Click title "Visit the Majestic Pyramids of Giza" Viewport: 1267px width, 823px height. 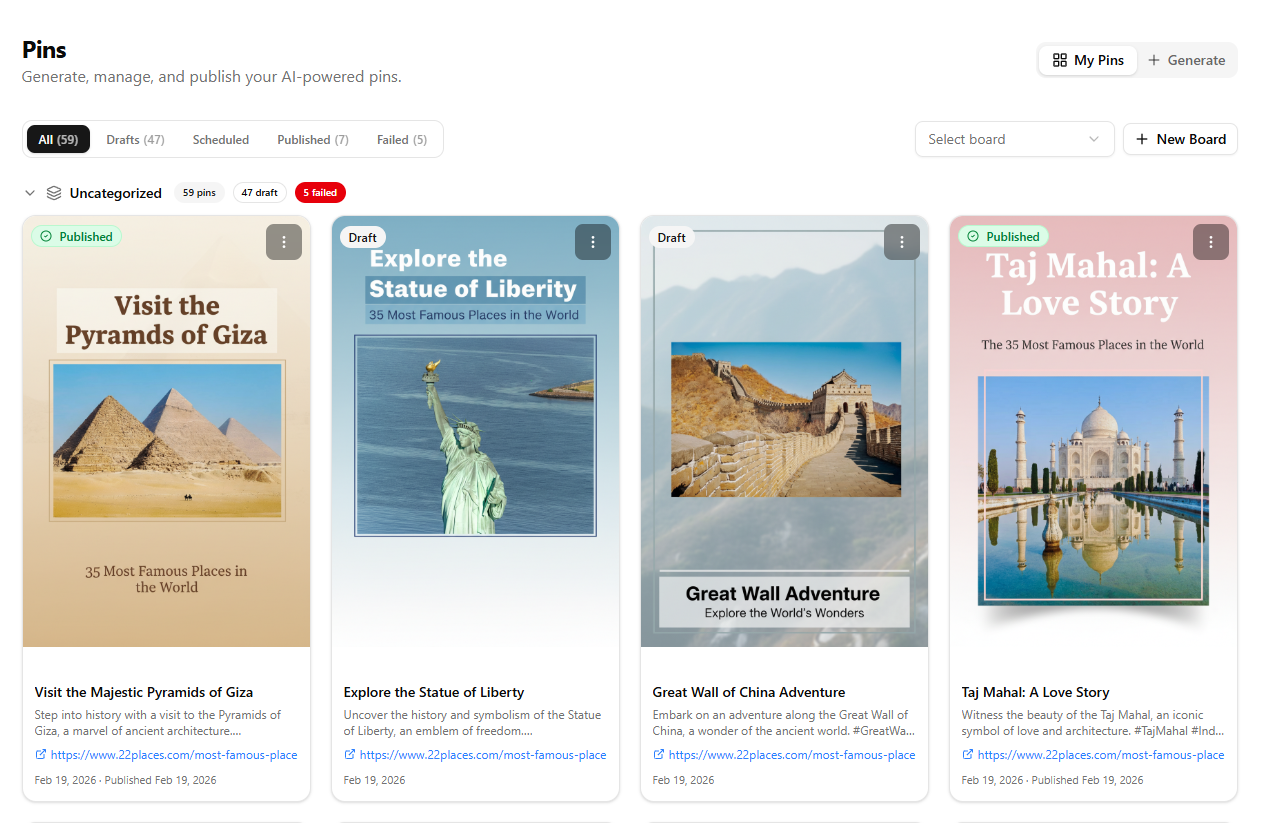144,692
